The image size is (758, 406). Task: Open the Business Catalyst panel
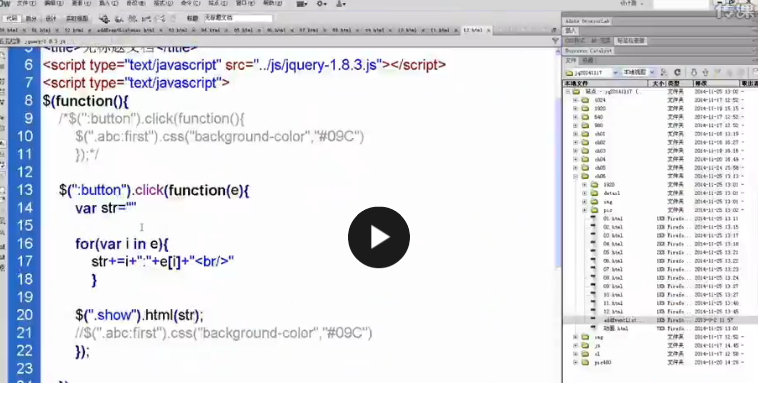[x=588, y=51]
